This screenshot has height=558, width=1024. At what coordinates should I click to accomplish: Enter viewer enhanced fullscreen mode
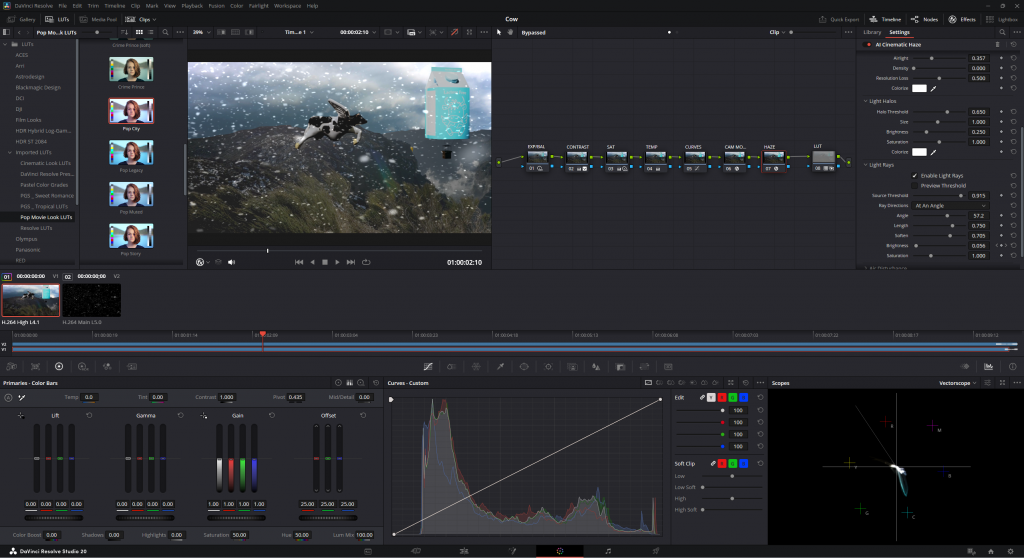click(469, 32)
